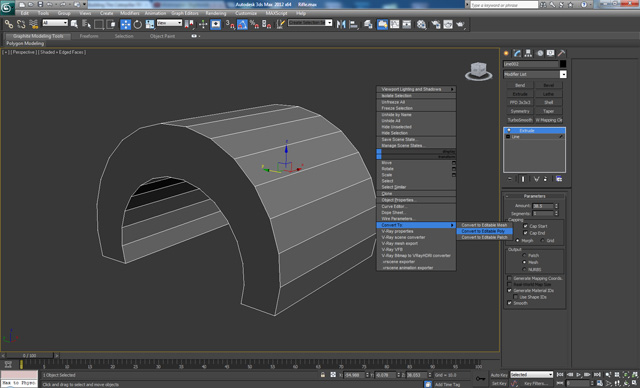Click the 3ds Max application logo button

[7, 8]
